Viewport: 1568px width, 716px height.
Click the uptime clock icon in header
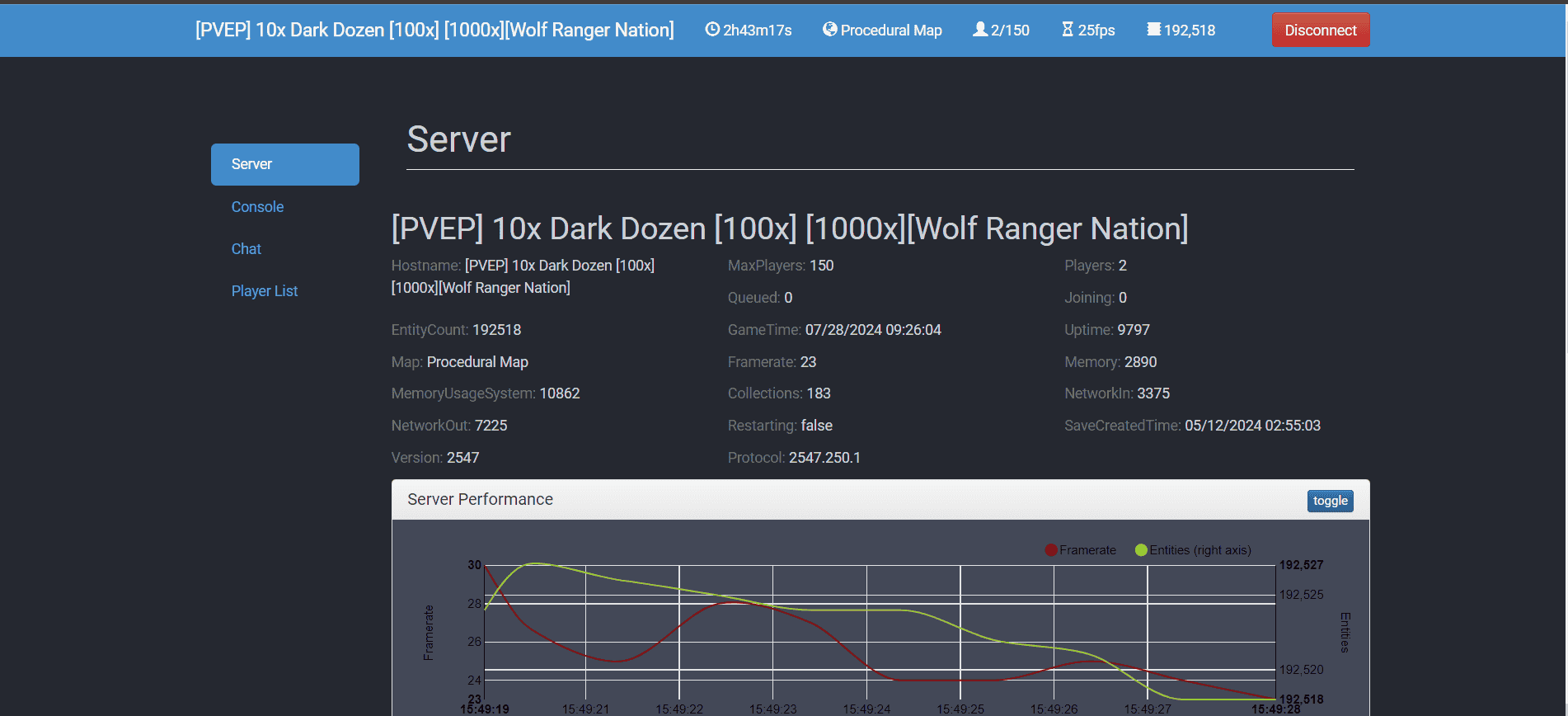pos(712,30)
